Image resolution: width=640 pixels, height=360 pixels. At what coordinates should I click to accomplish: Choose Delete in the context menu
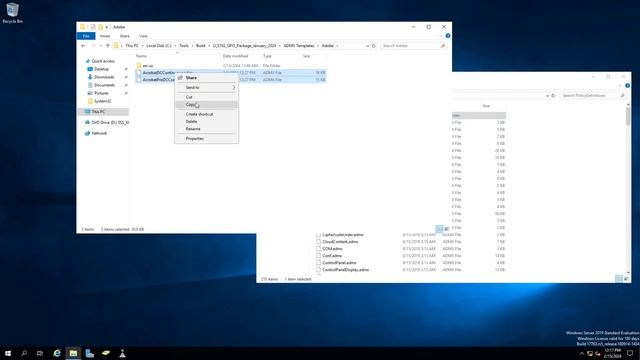207,122
